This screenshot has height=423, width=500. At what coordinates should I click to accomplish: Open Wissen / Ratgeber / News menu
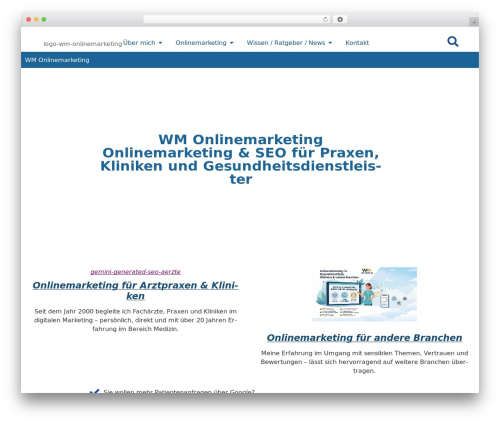click(286, 43)
